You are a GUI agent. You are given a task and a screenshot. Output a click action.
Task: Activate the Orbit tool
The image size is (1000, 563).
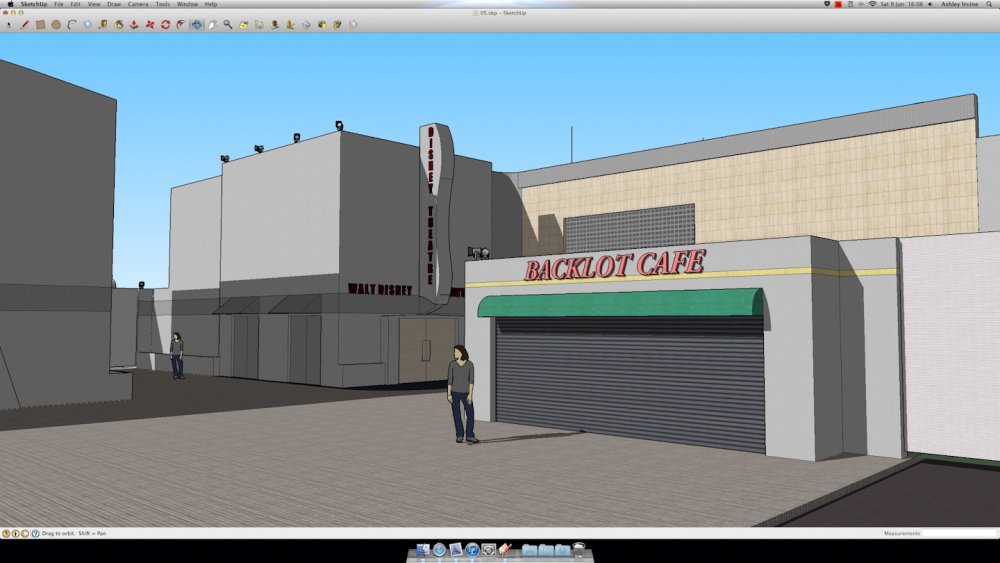(196, 24)
